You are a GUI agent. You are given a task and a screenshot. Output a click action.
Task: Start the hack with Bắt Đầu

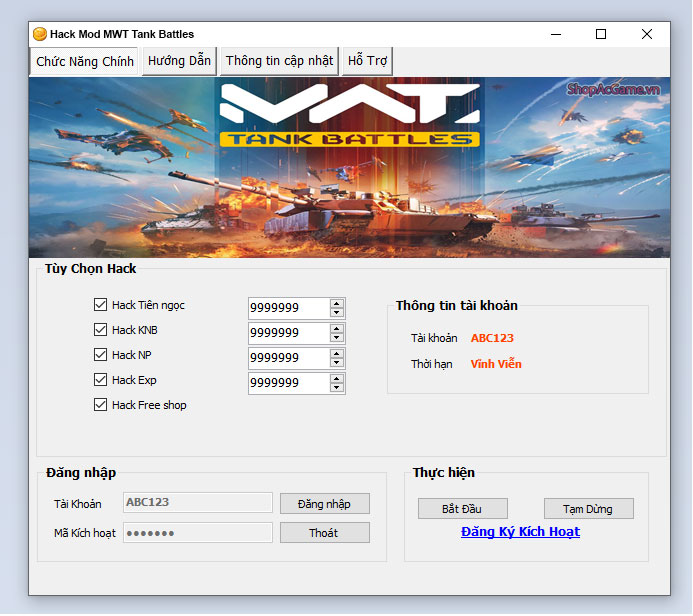[x=463, y=509]
